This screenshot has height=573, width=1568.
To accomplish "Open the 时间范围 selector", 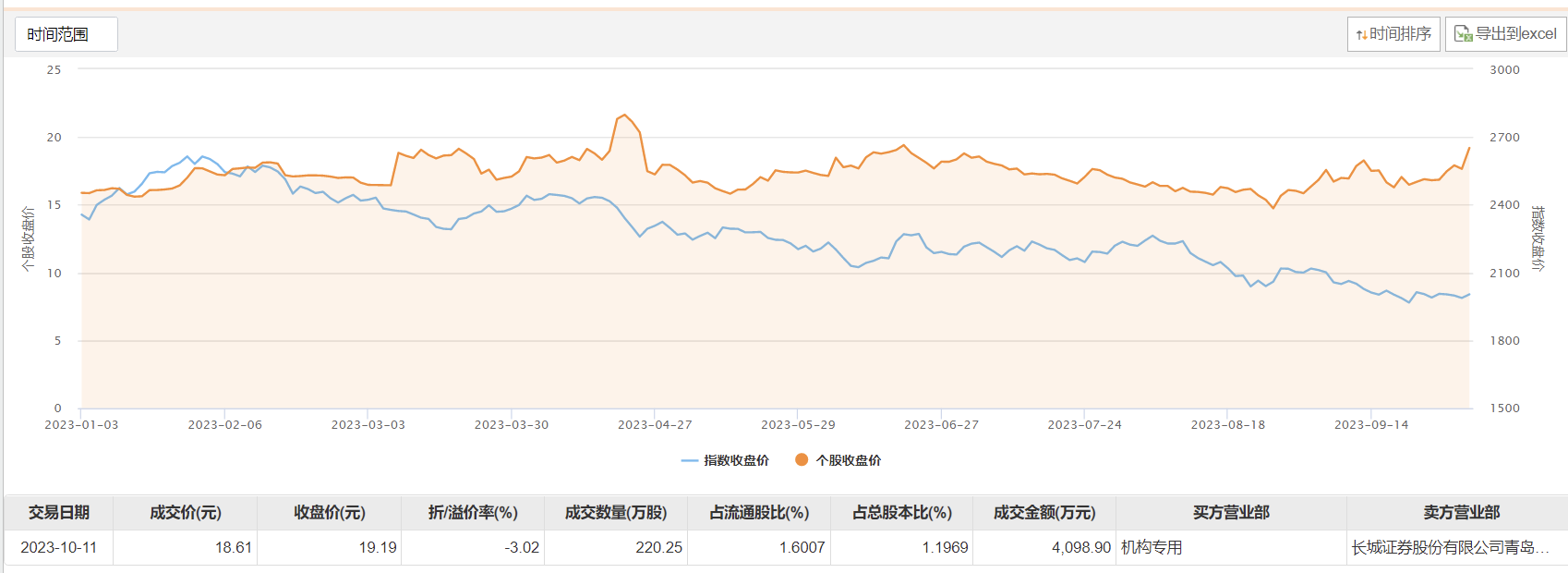I will coord(66,35).
